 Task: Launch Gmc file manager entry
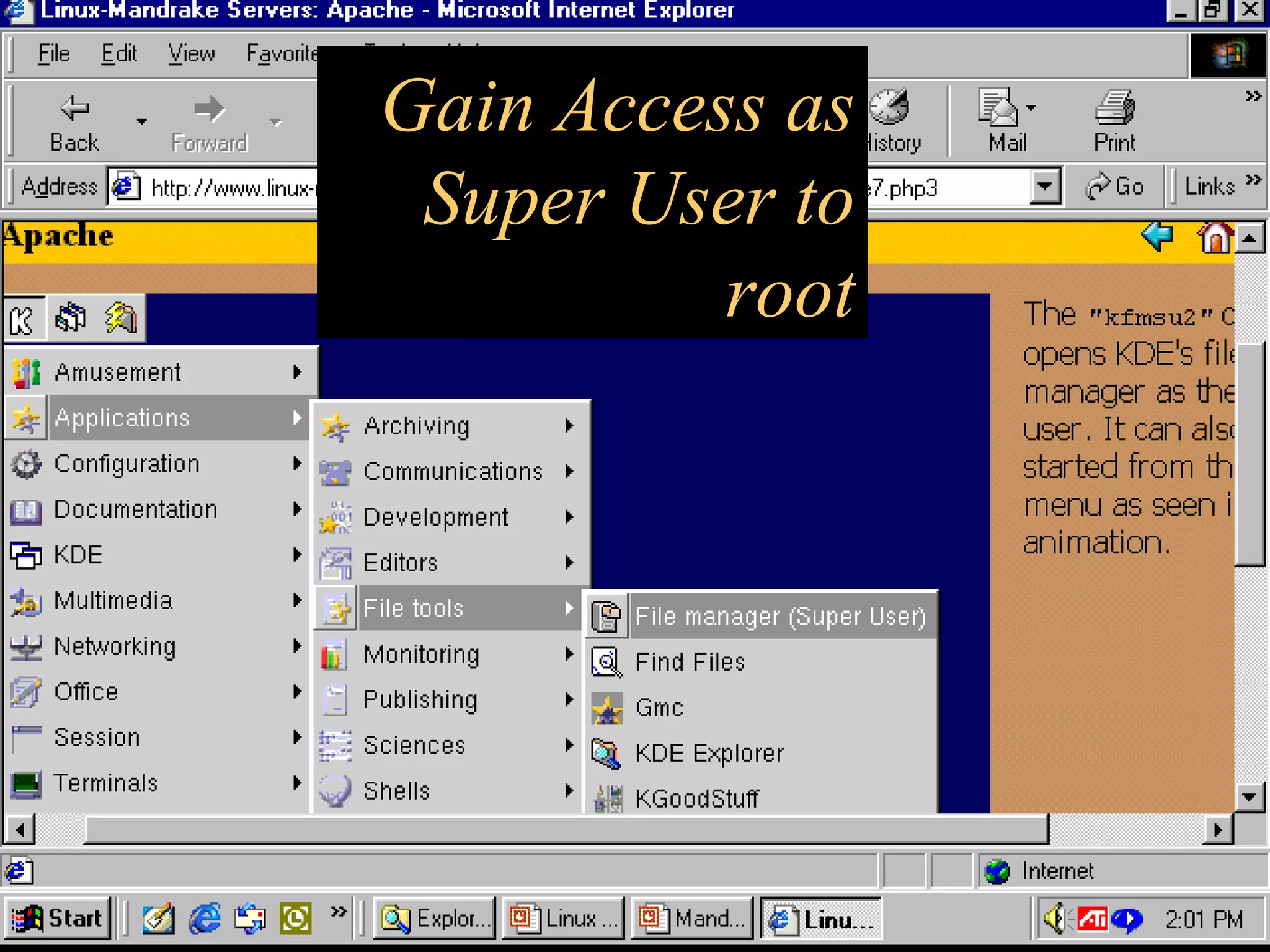(x=762, y=708)
